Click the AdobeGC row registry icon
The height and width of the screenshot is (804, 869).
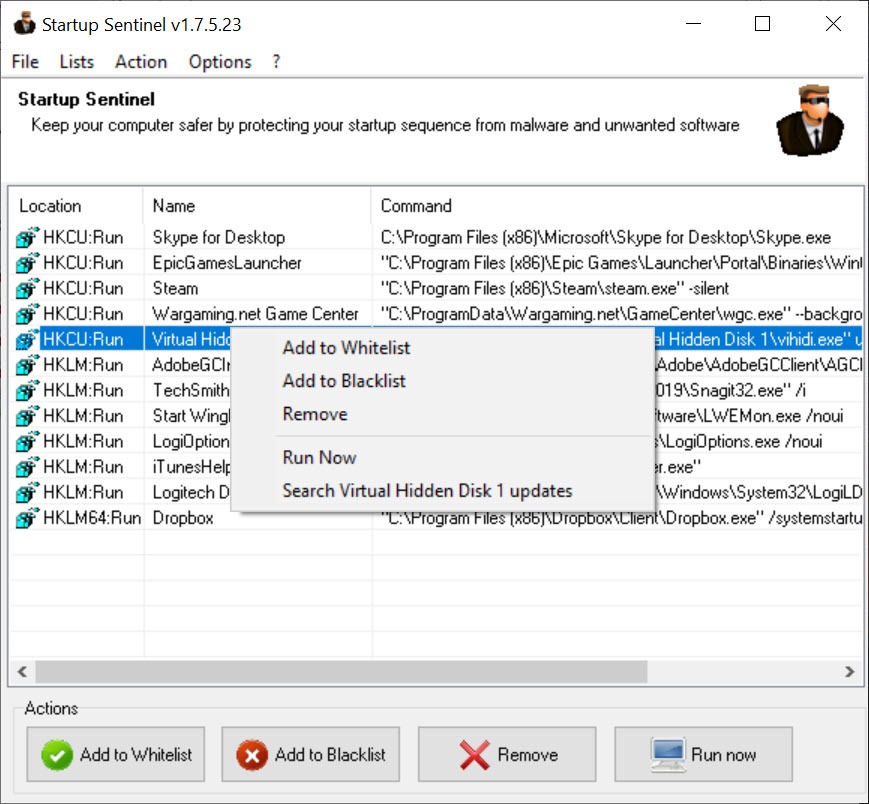coord(27,365)
